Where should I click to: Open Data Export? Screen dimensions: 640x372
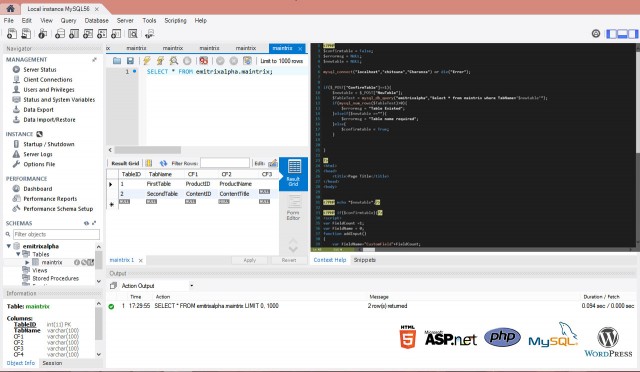point(38,109)
